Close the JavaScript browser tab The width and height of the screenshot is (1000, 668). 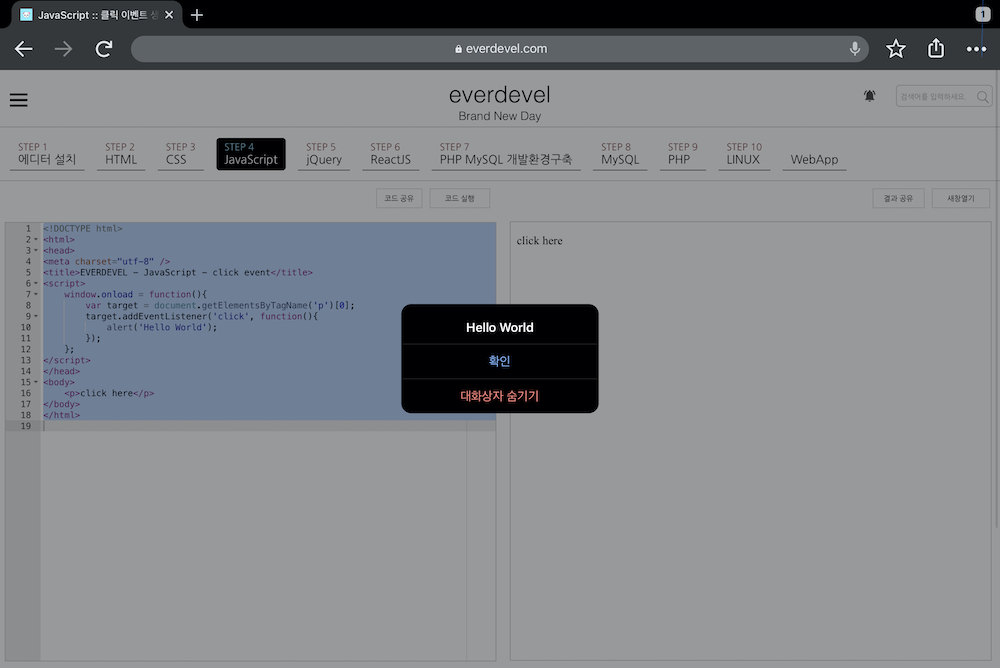click(x=169, y=15)
